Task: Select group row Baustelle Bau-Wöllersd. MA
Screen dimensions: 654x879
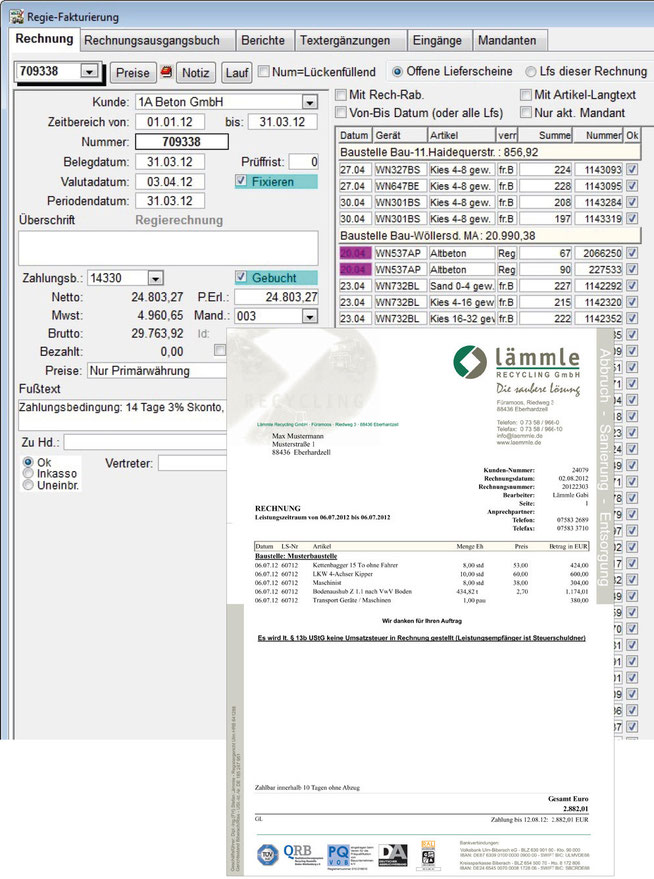Action: coord(489,236)
